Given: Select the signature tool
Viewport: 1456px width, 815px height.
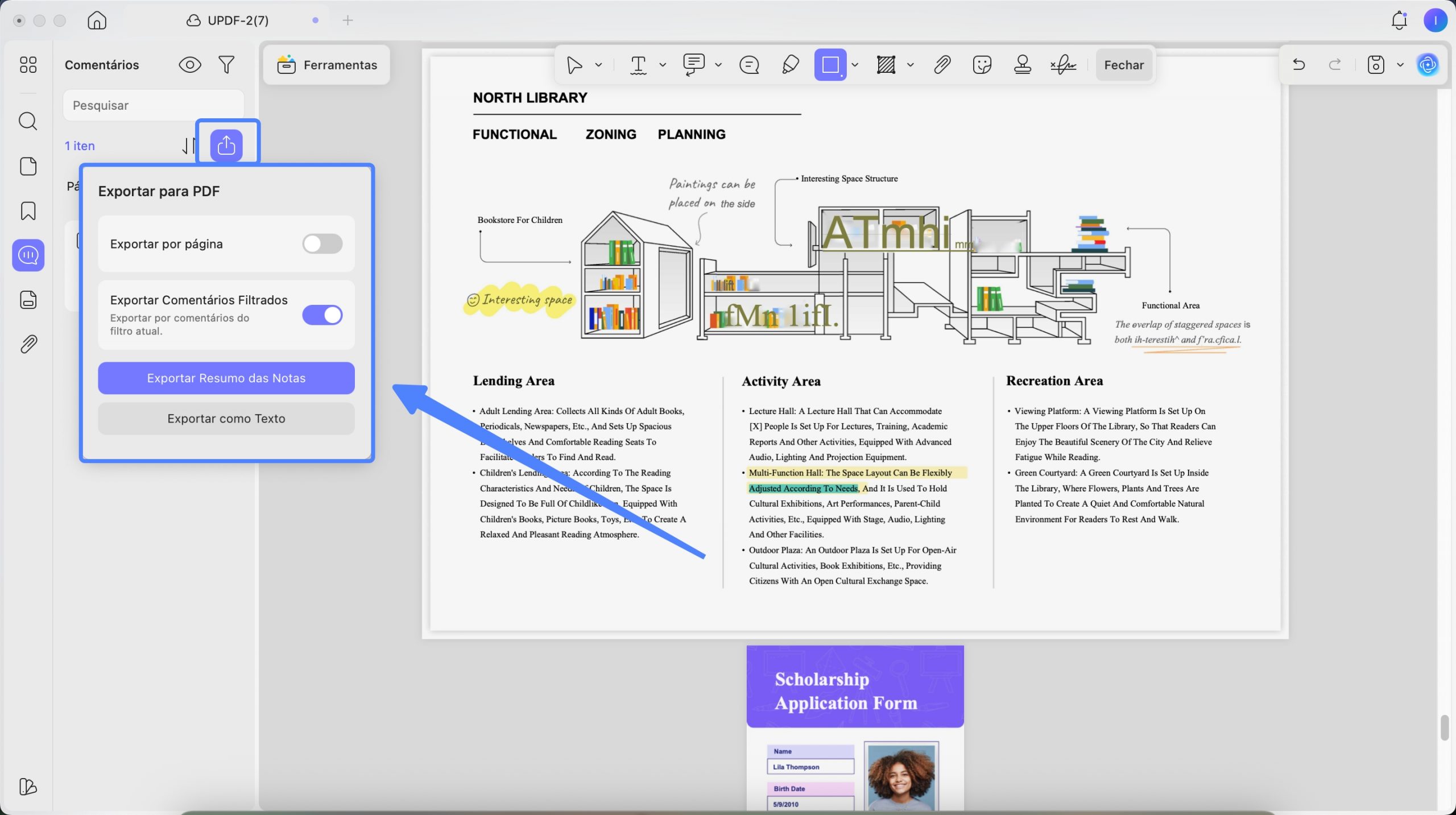Looking at the screenshot, I should (1063, 65).
